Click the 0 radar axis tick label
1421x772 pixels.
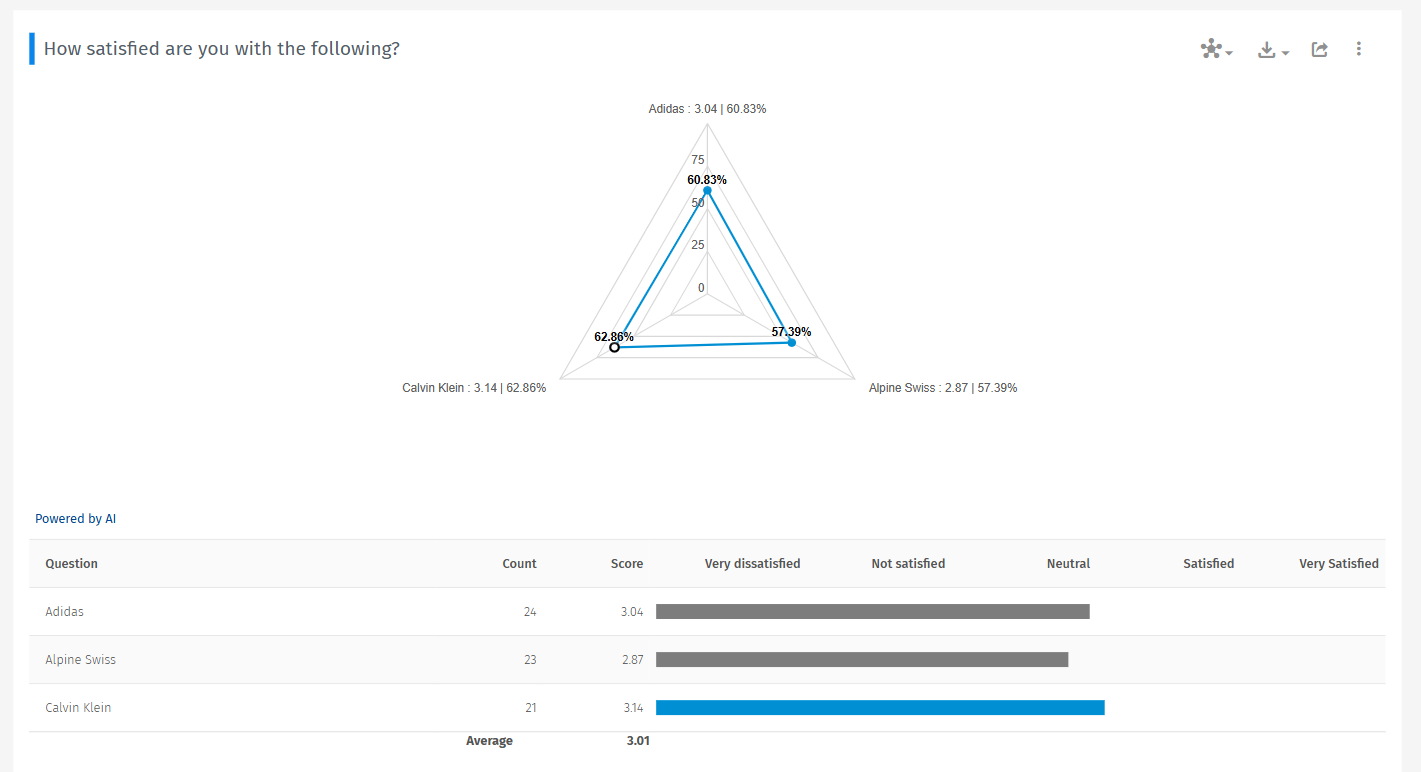coord(701,288)
